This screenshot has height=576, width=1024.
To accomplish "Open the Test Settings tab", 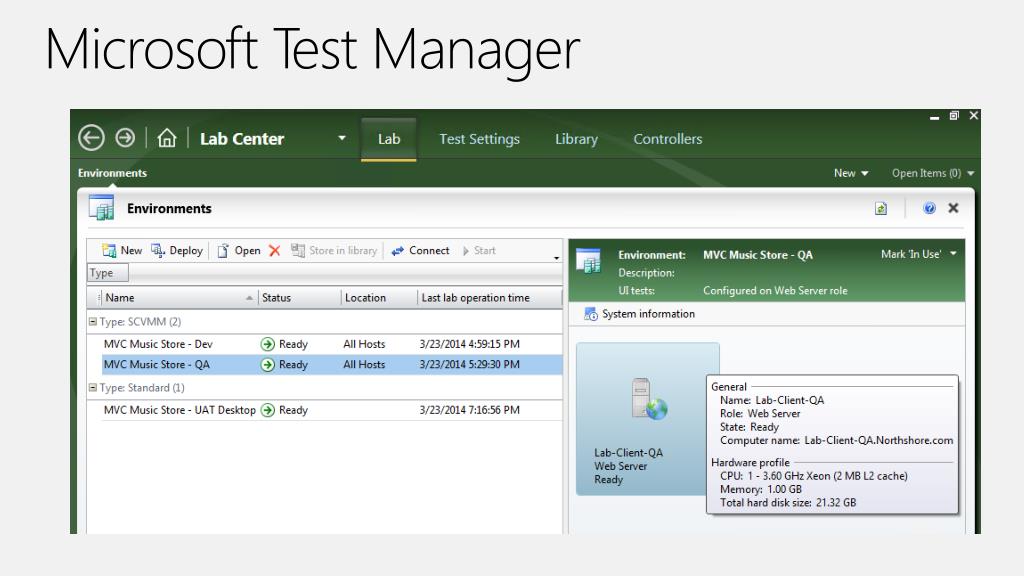I will pos(479,138).
